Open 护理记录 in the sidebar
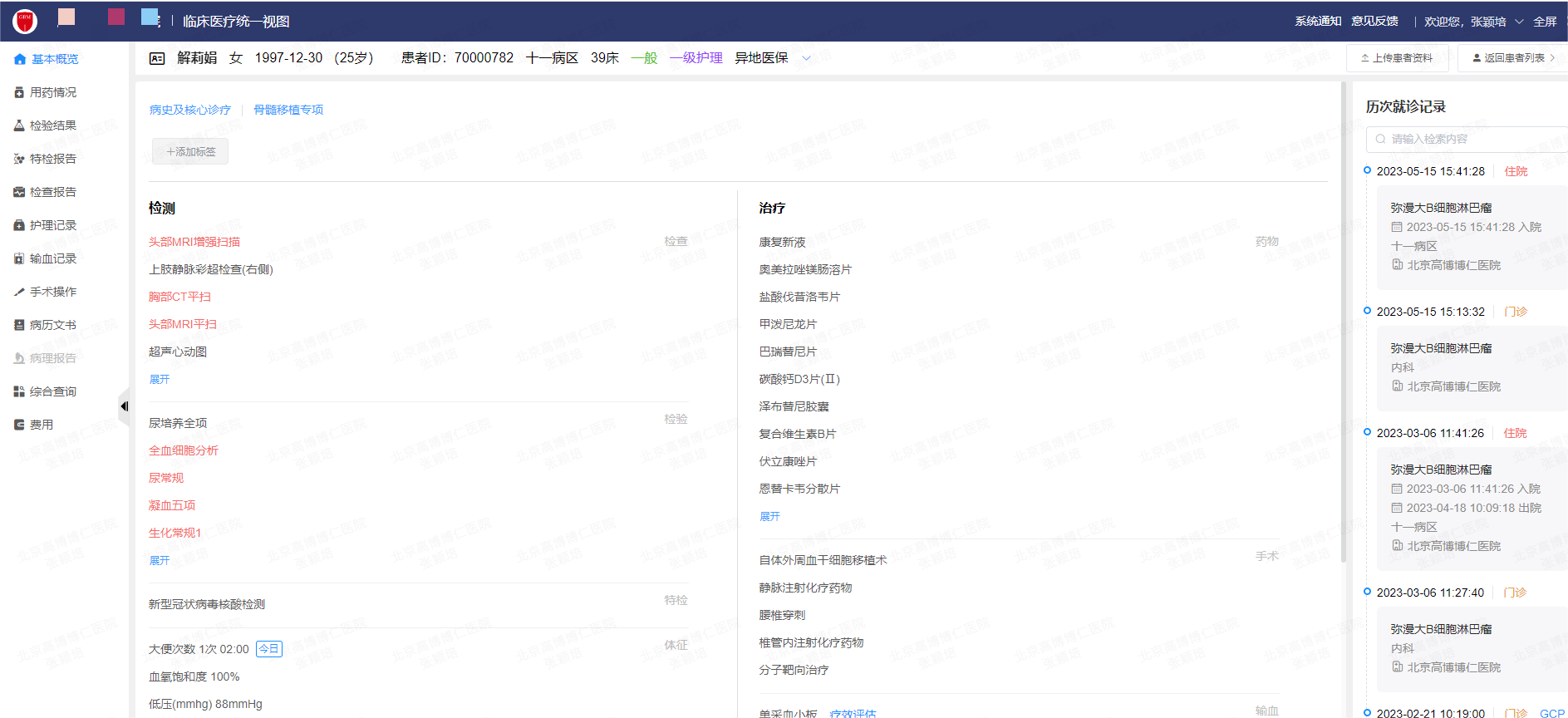 [53, 225]
